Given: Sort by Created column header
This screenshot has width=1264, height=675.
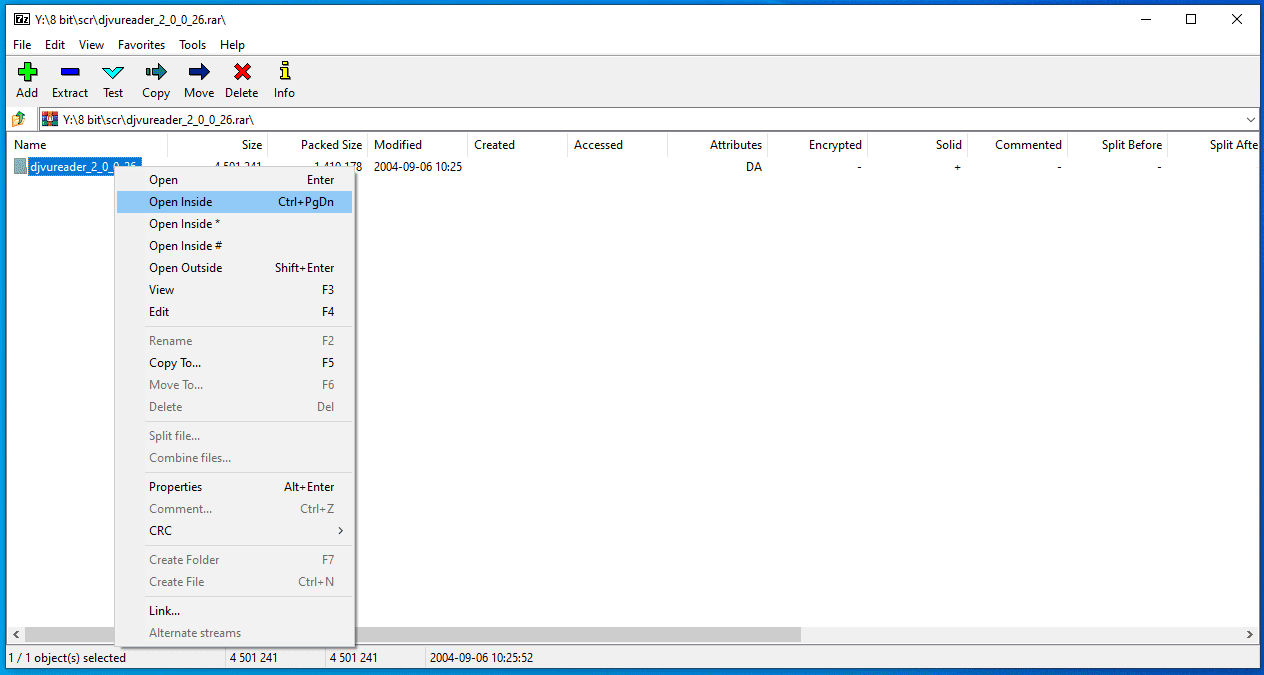Looking at the screenshot, I should 517,145.
